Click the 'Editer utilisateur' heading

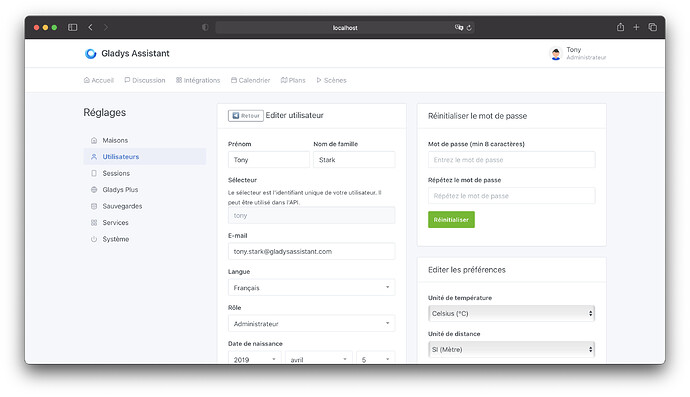coord(294,115)
